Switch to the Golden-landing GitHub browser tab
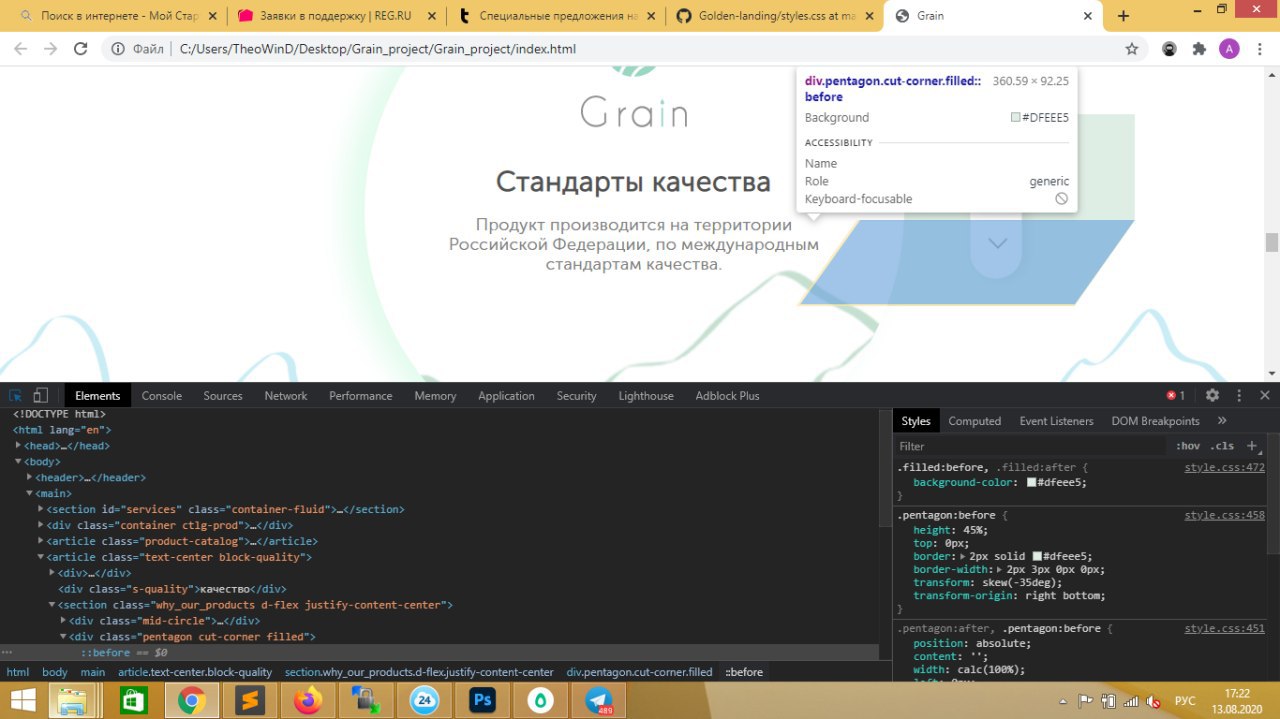 tap(774, 16)
